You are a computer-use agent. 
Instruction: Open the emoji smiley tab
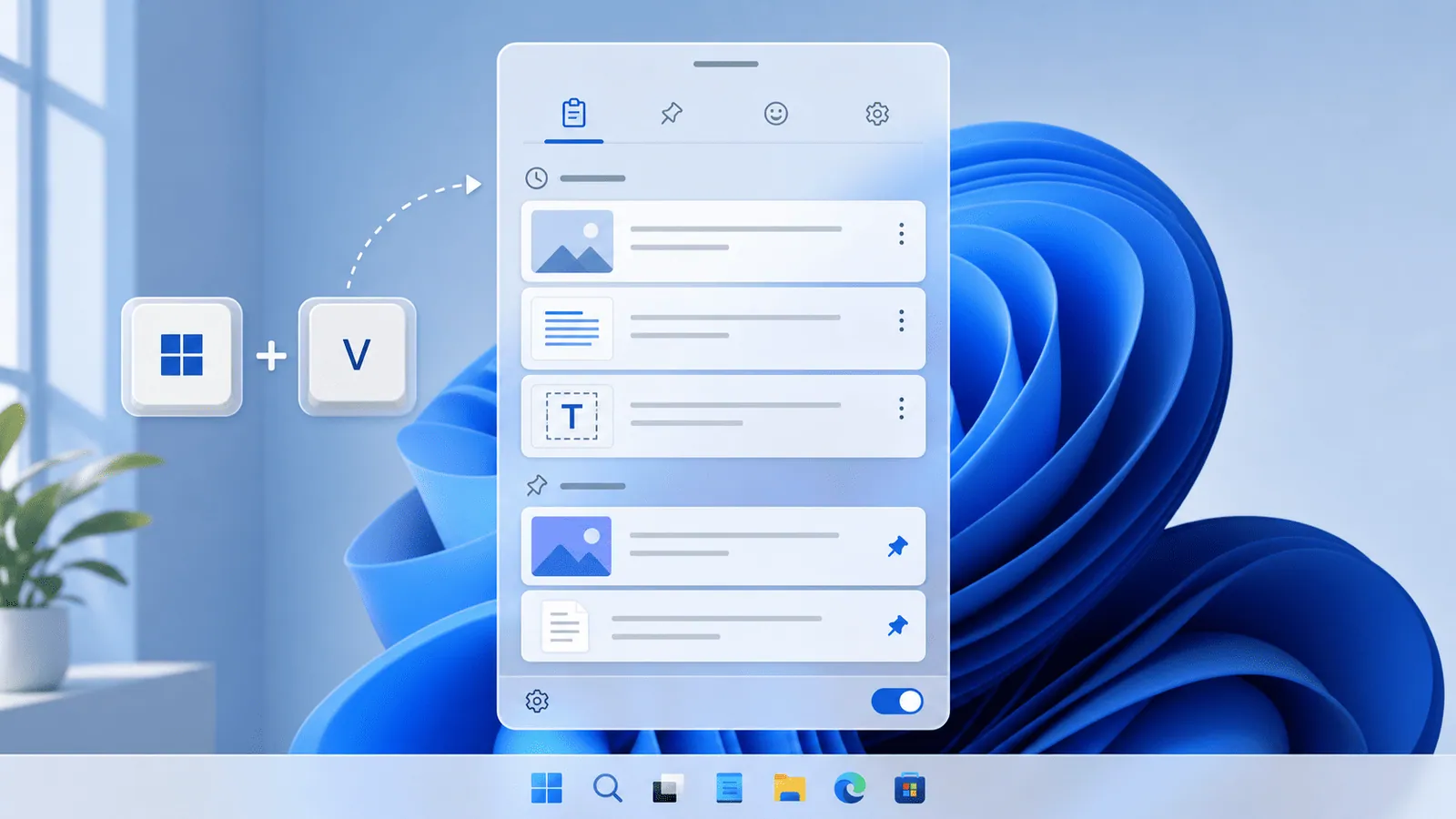click(775, 114)
